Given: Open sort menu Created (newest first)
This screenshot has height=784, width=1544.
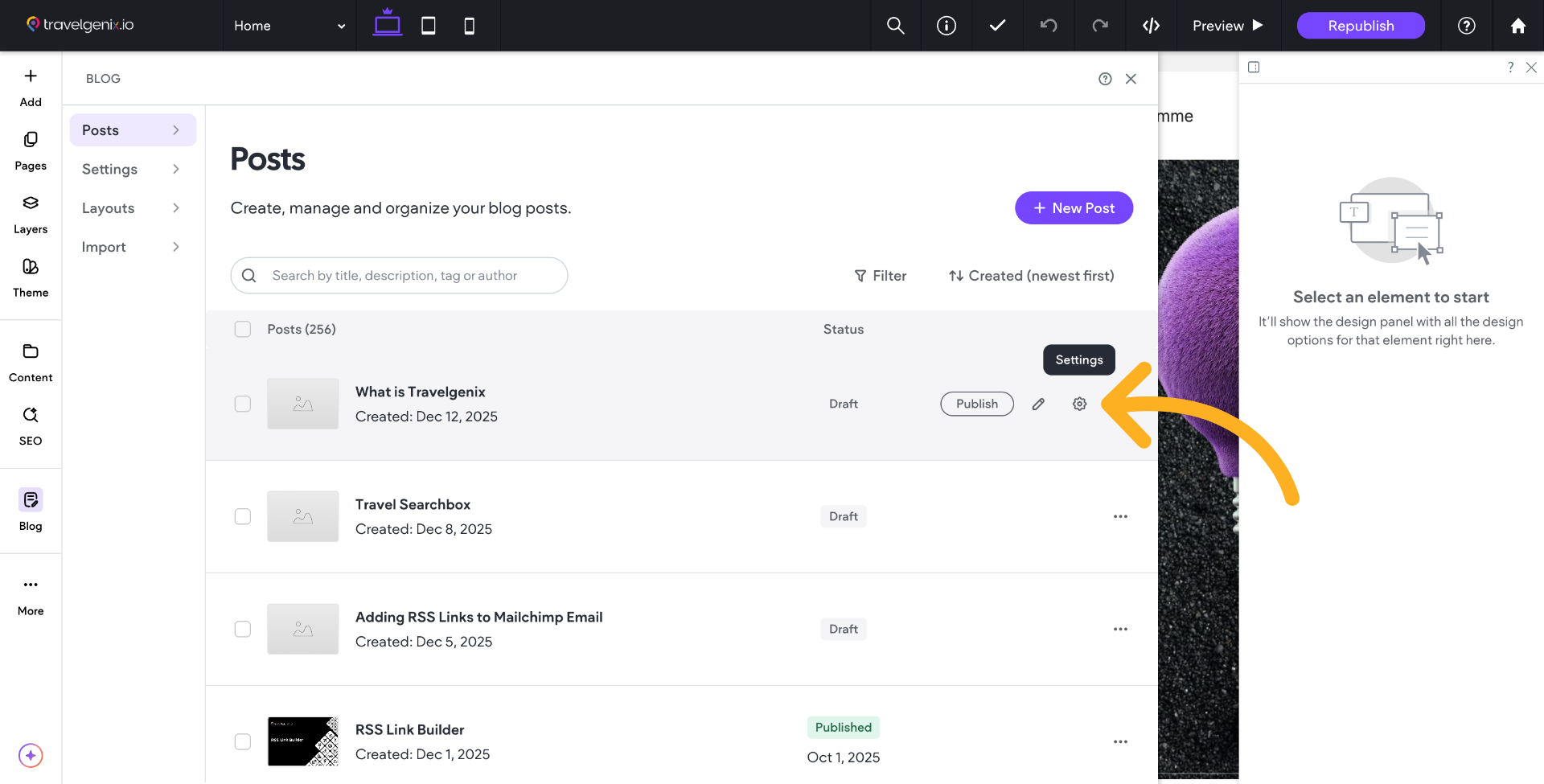Looking at the screenshot, I should tap(1031, 276).
